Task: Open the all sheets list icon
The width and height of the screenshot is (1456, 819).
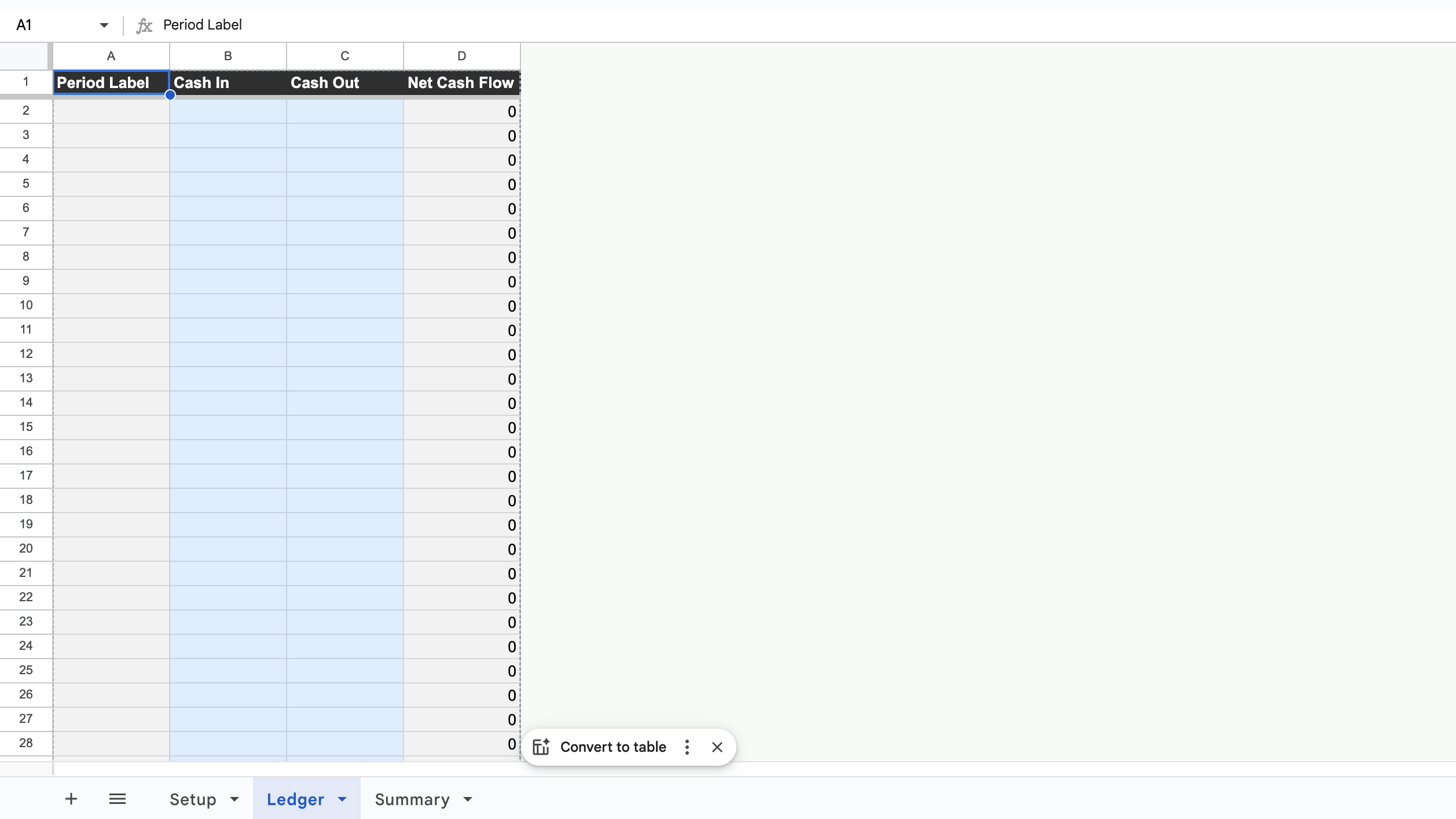Action: [118, 798]
